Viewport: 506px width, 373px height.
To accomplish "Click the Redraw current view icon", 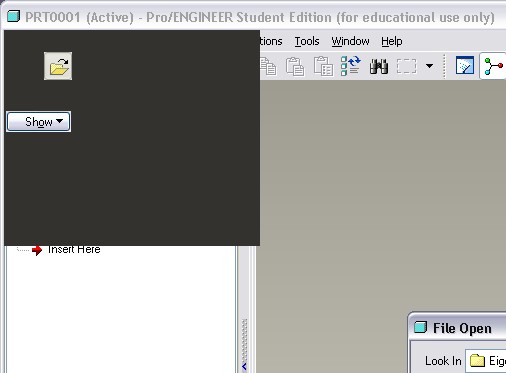I will (x=465, y=66).
